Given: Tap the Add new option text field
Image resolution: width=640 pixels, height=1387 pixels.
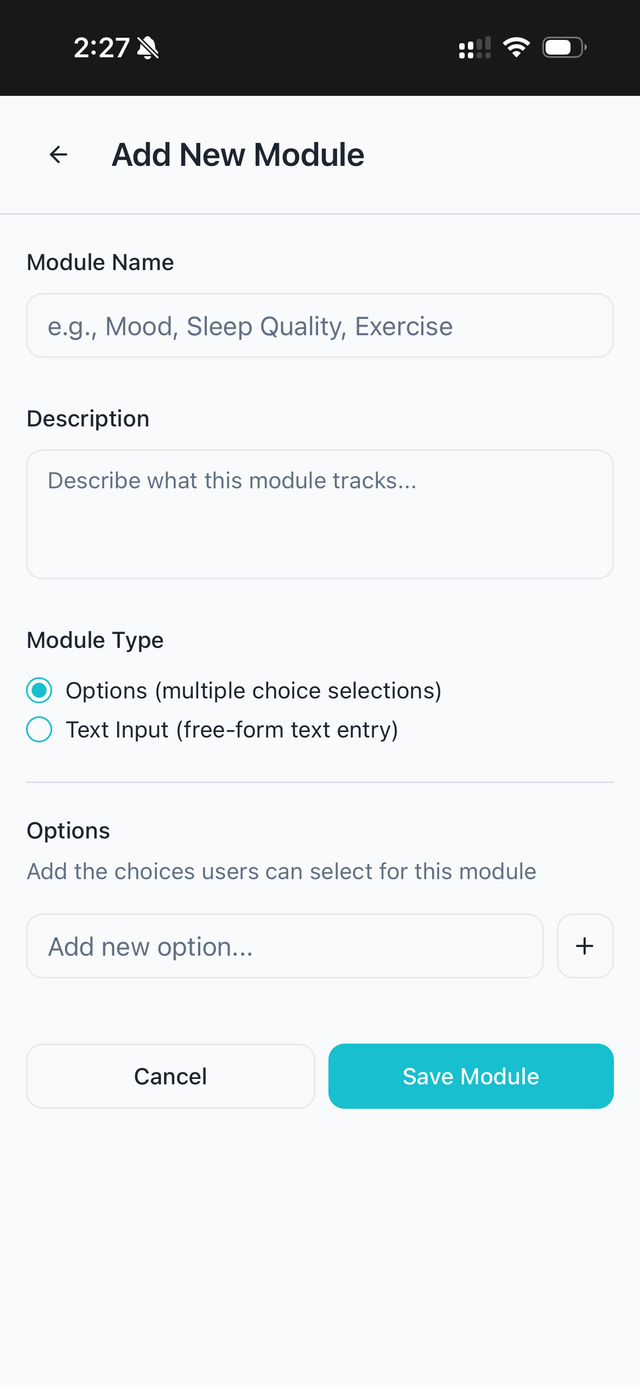Looking at the screenshot, I should click(x=285, y=945).
